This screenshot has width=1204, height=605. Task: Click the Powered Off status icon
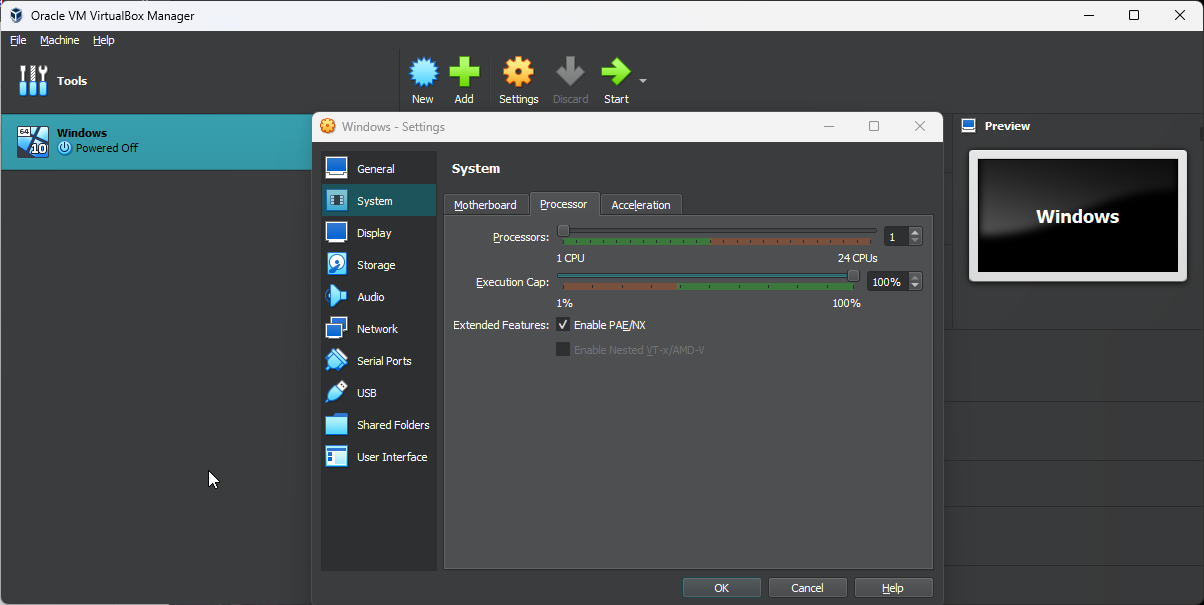click(65, 148)
